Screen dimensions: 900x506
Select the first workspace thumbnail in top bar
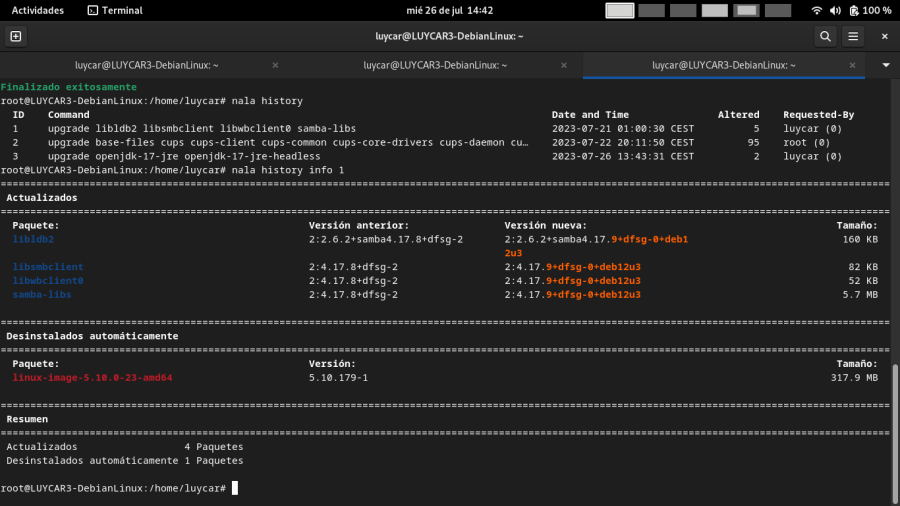pos(620,10)
